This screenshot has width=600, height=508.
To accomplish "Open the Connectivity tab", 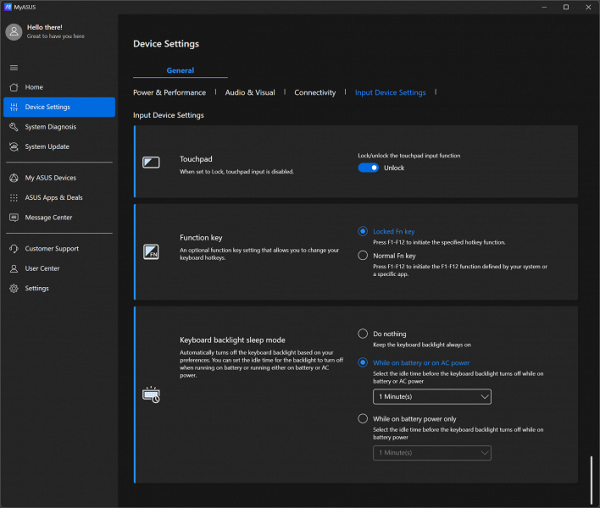I will [315, 93].
